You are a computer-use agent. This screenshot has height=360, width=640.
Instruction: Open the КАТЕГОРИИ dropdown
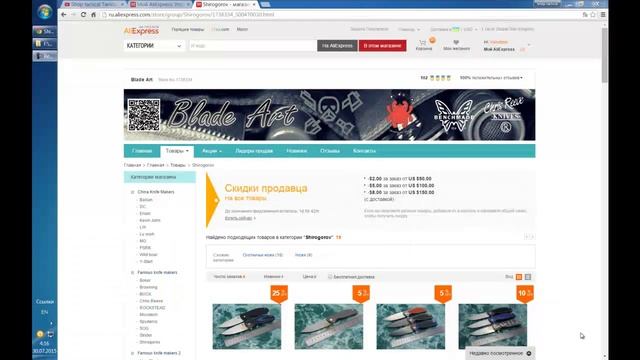tap(154, 46)
